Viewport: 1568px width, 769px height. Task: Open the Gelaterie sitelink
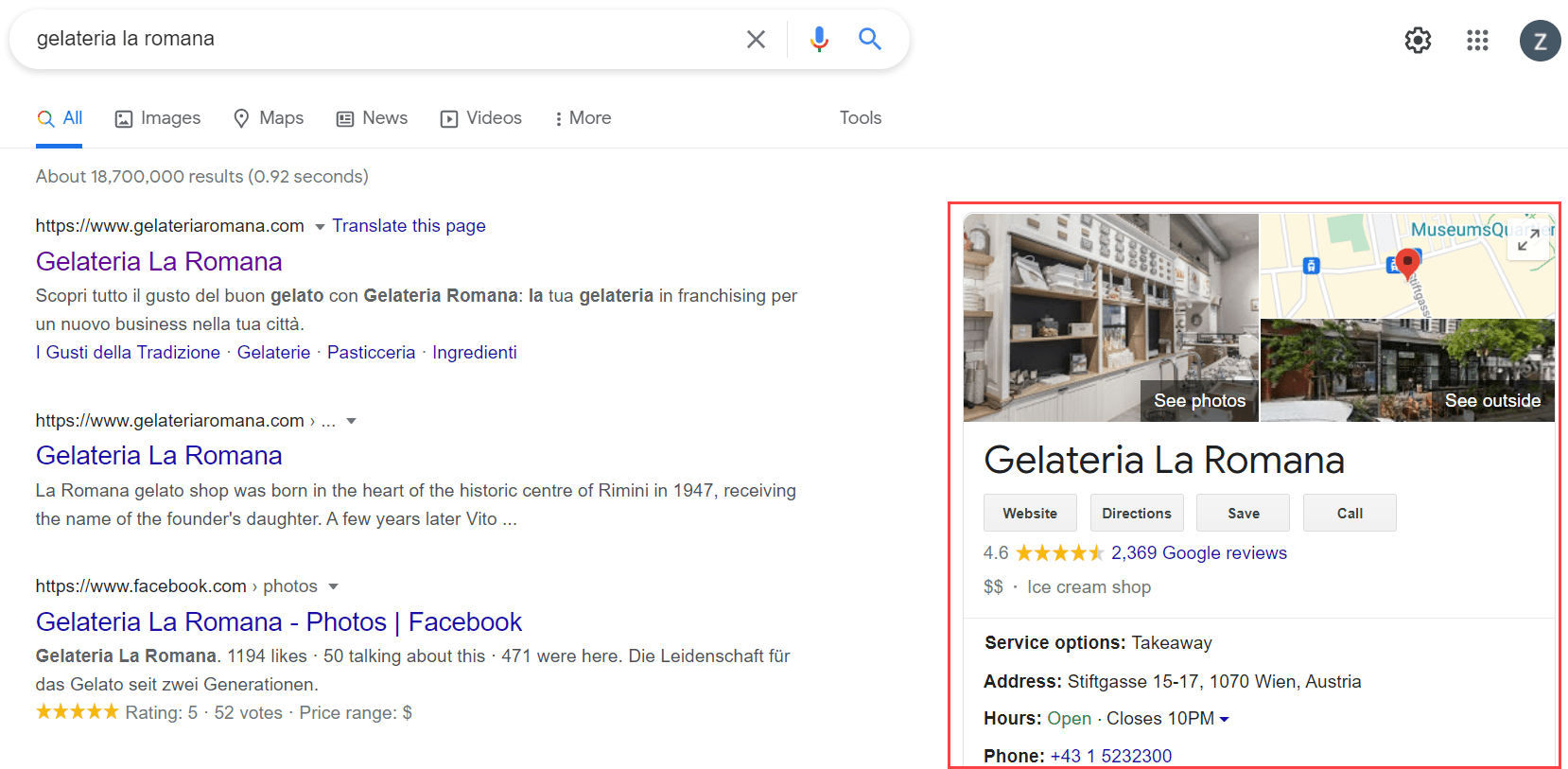[273, 353]
